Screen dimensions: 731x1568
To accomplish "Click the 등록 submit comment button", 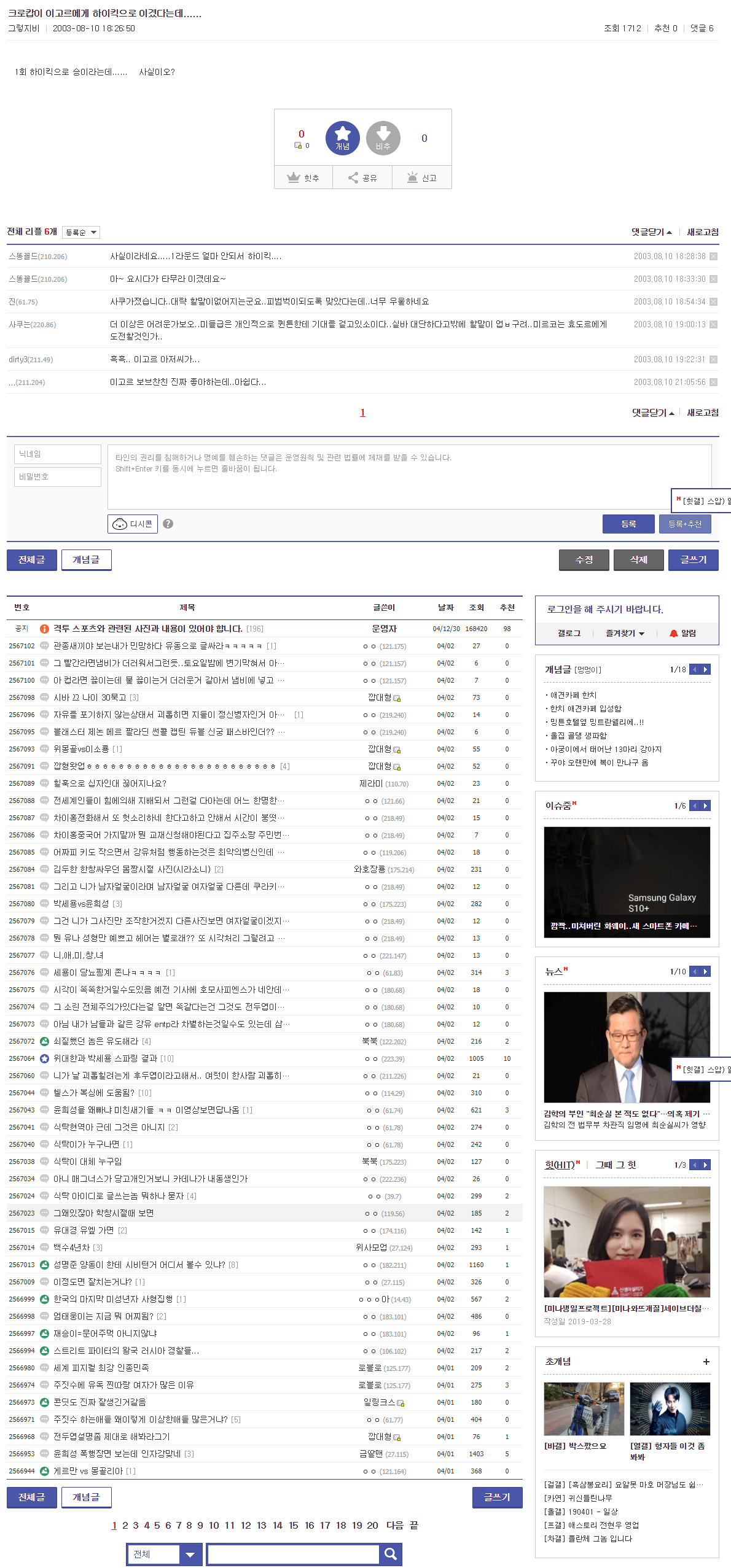I will tap(628, 524).
